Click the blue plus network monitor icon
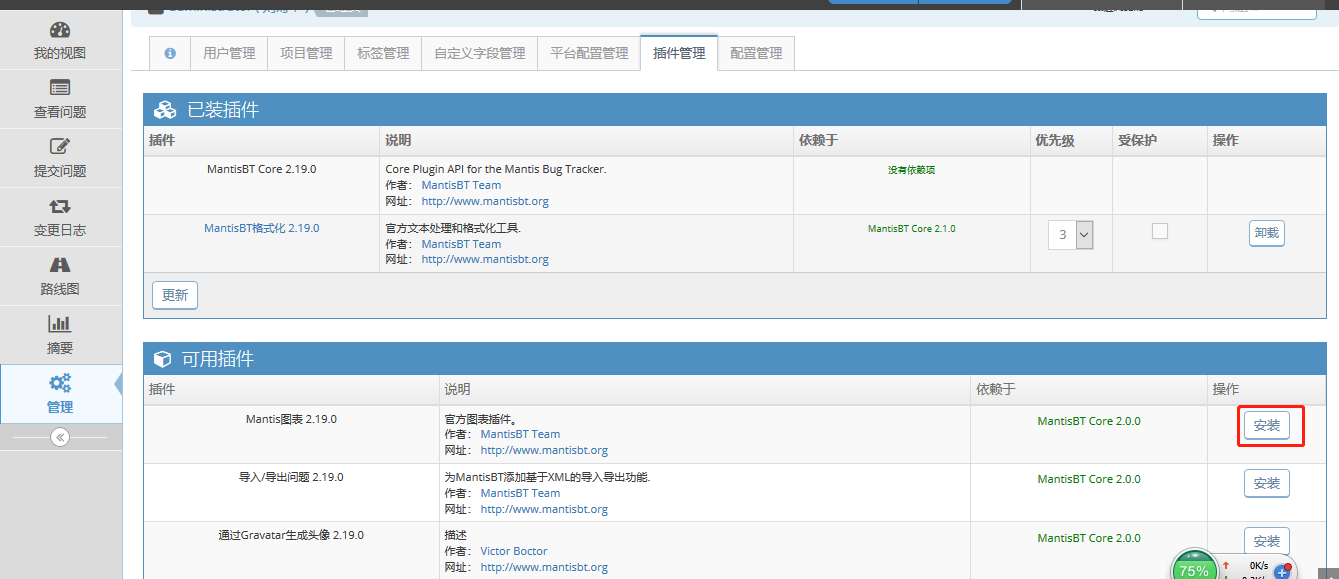This screenshot has height=579, width=1339. click(1282, 572)
